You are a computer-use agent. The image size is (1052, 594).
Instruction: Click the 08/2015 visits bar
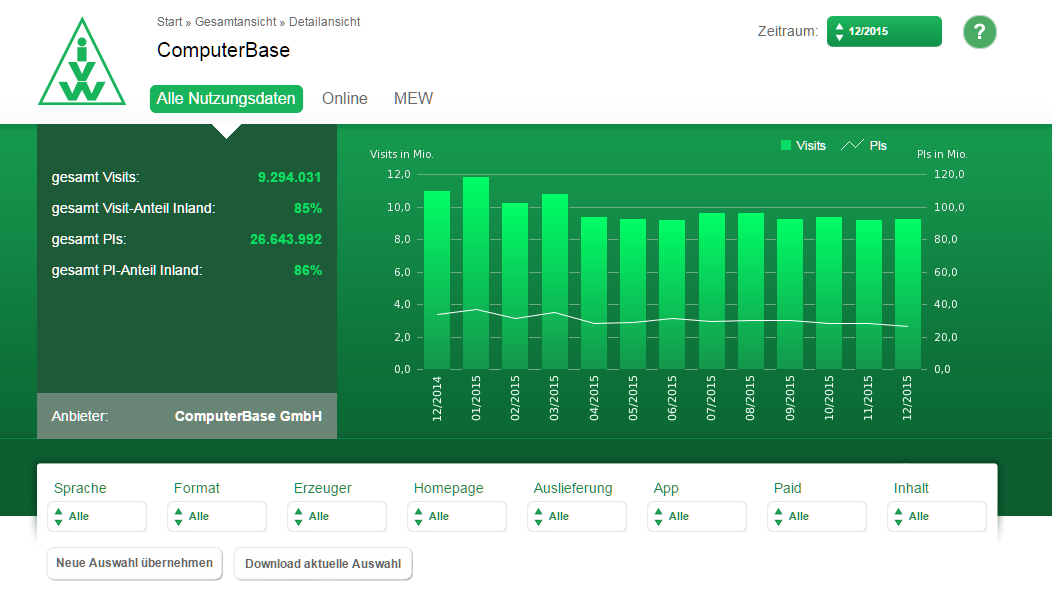tap(751, 291)
